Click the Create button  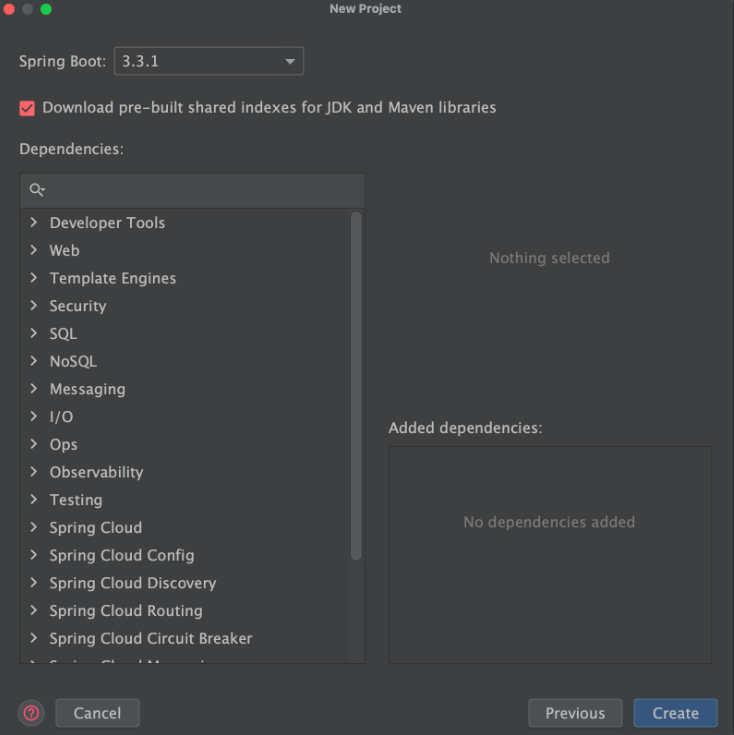pos(675,713)
